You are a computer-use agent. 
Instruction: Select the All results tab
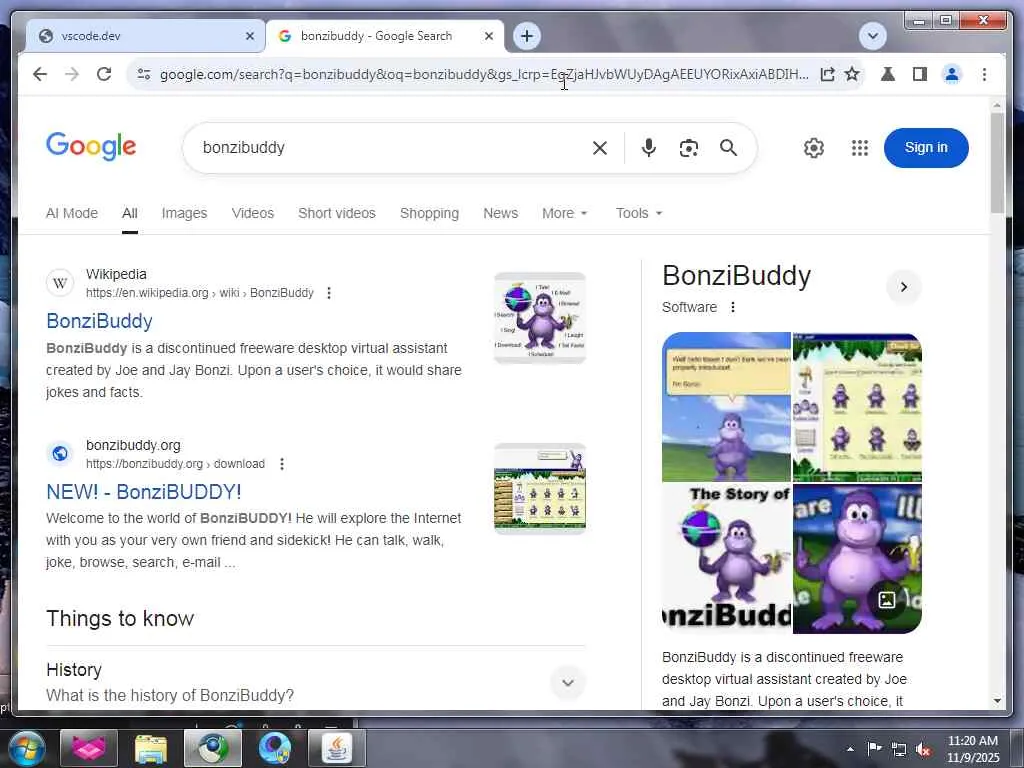tap(129, 213)
